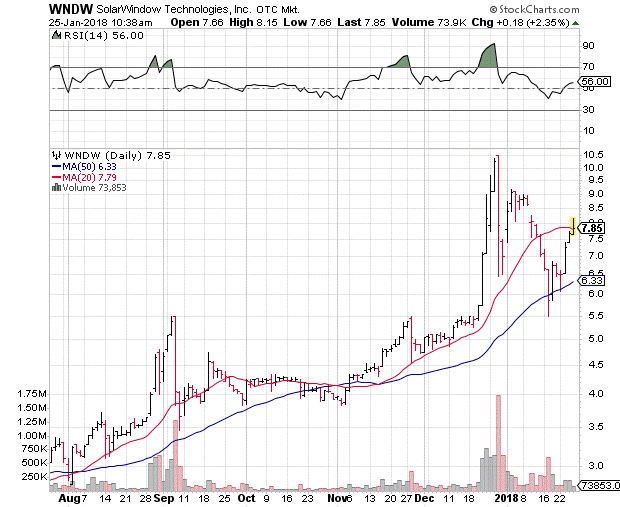620x507 pixels.
Task: Click the RSI indicator mountain icon
Action: [x=57, y=36]
